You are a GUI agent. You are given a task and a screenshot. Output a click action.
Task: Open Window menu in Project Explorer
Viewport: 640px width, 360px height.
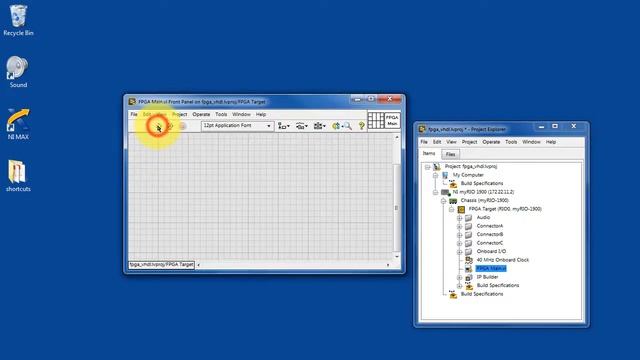point(531,142)
